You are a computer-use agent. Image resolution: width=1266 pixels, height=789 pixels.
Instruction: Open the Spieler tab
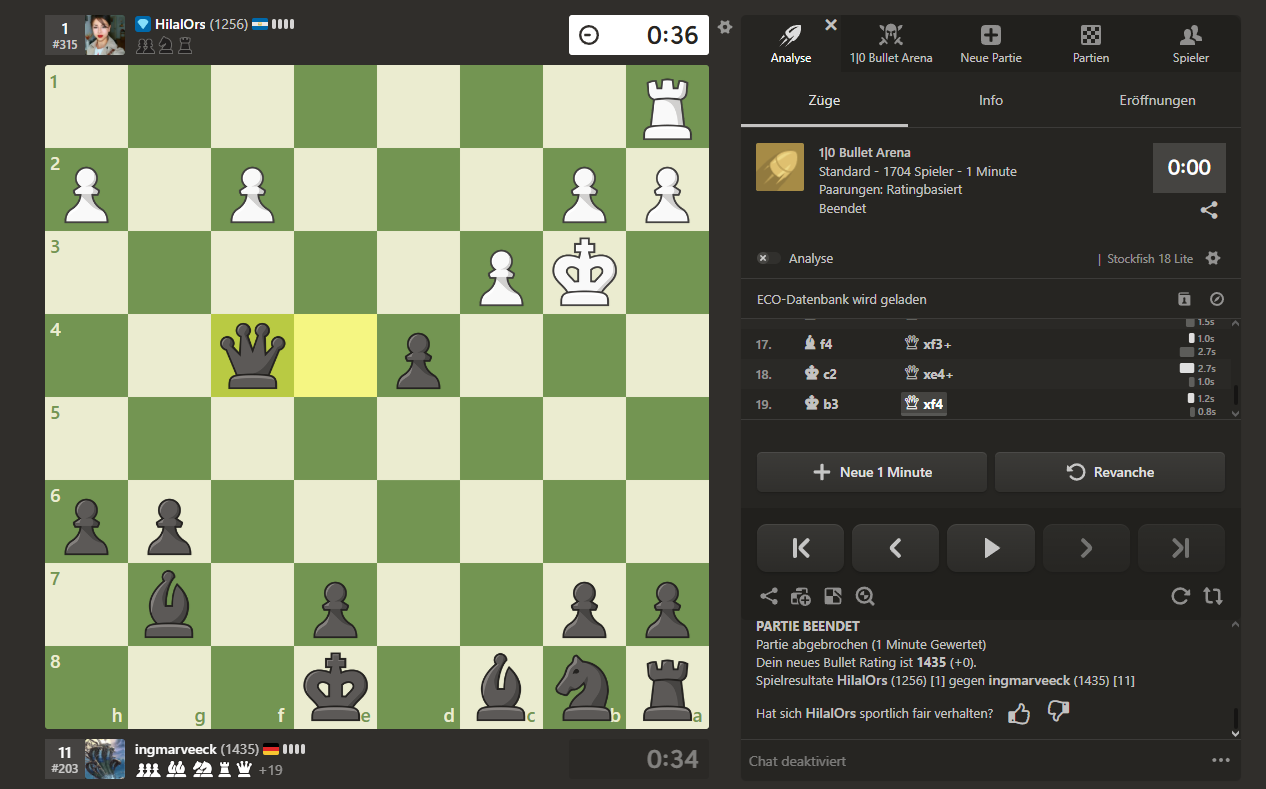point(1190,45)
